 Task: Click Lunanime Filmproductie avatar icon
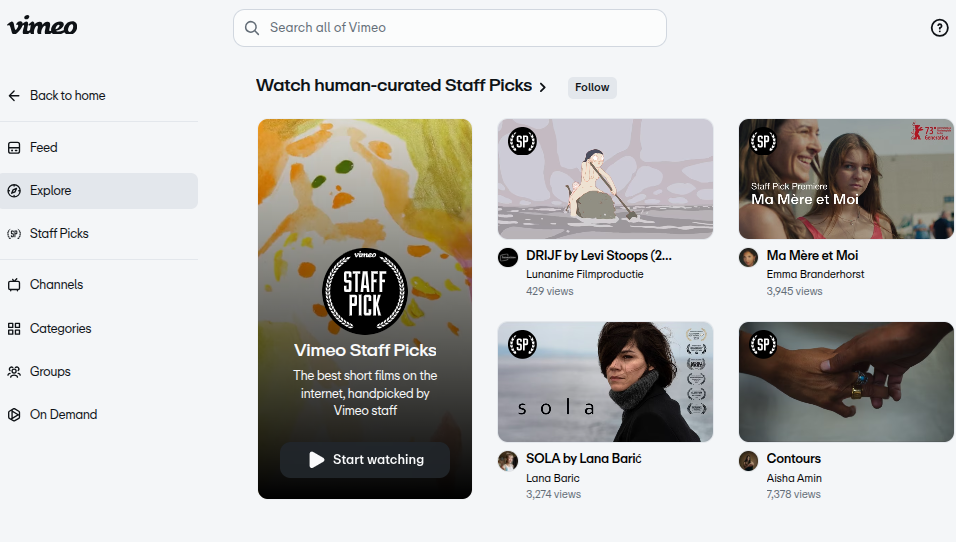(508, 257)
